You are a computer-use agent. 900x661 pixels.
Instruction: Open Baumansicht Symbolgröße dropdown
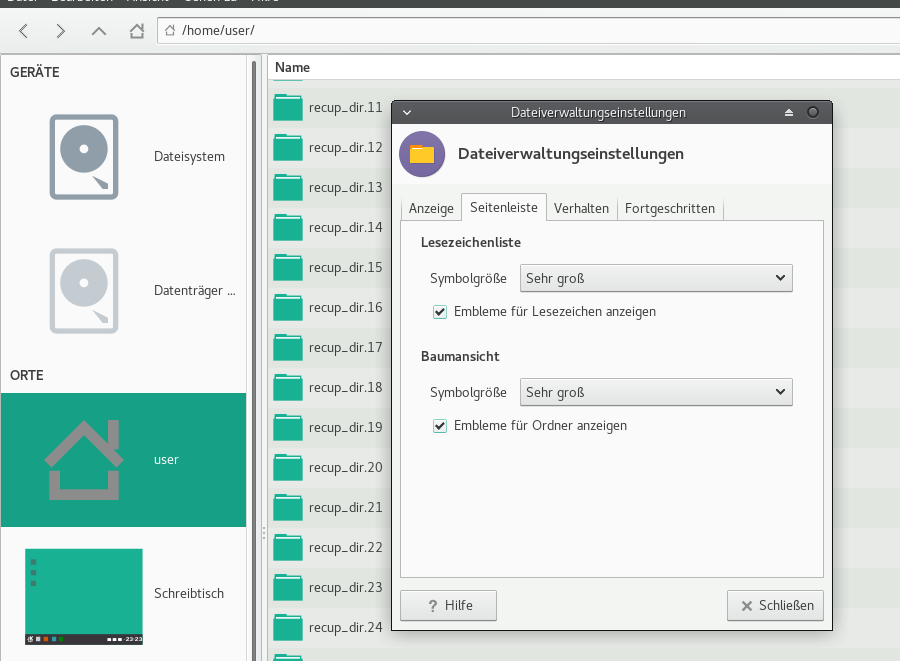[x=656, y=392]
